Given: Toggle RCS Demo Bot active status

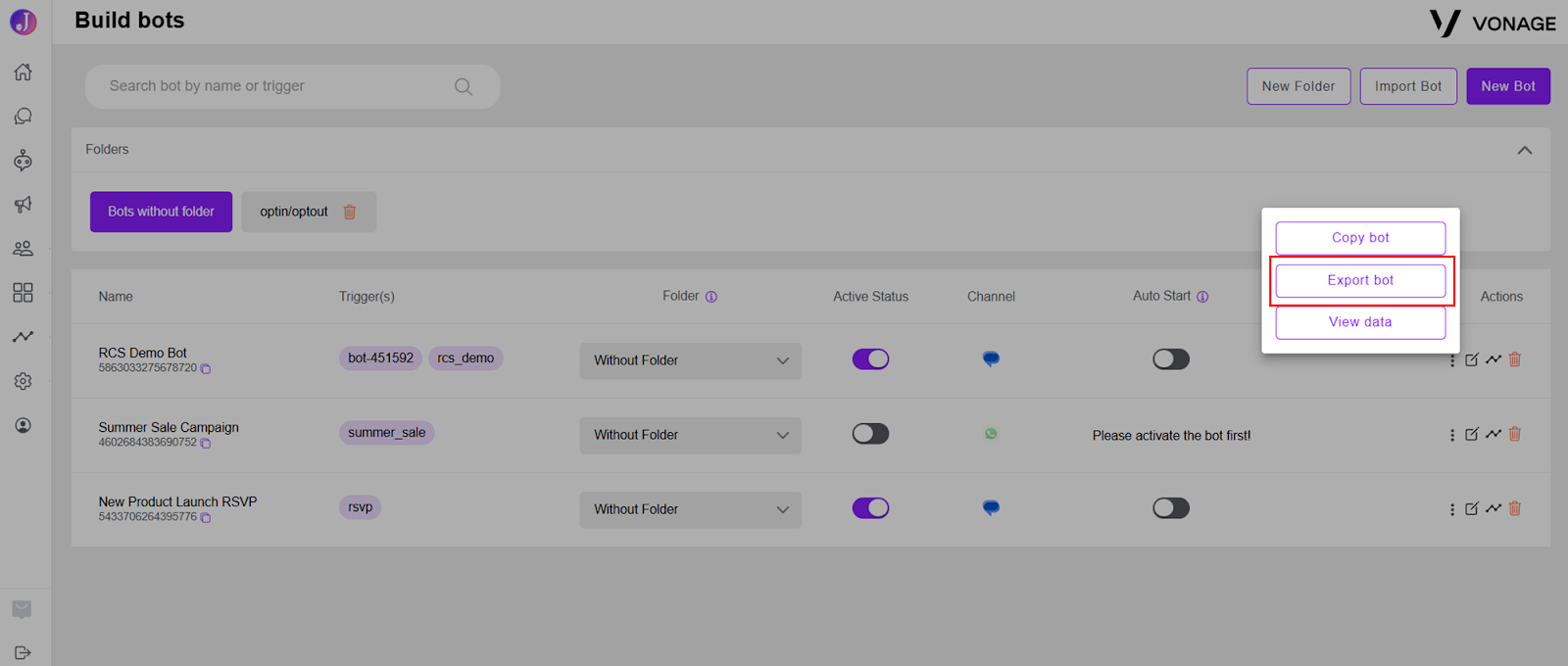Looking at the screenshot, I should click(x=870, y=359).
